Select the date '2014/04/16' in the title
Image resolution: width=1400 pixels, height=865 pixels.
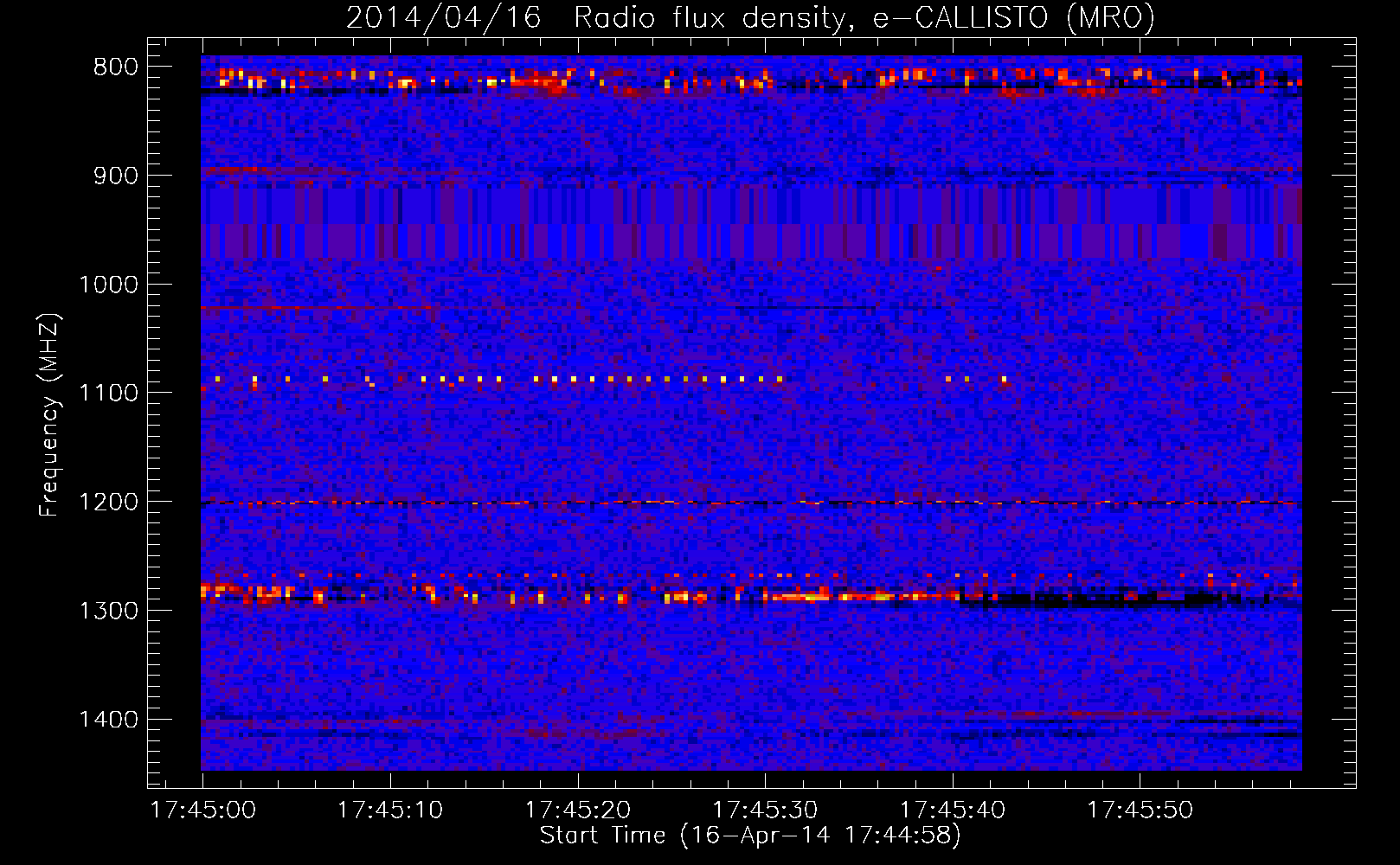pyautogui.click(x=444, y=18)
